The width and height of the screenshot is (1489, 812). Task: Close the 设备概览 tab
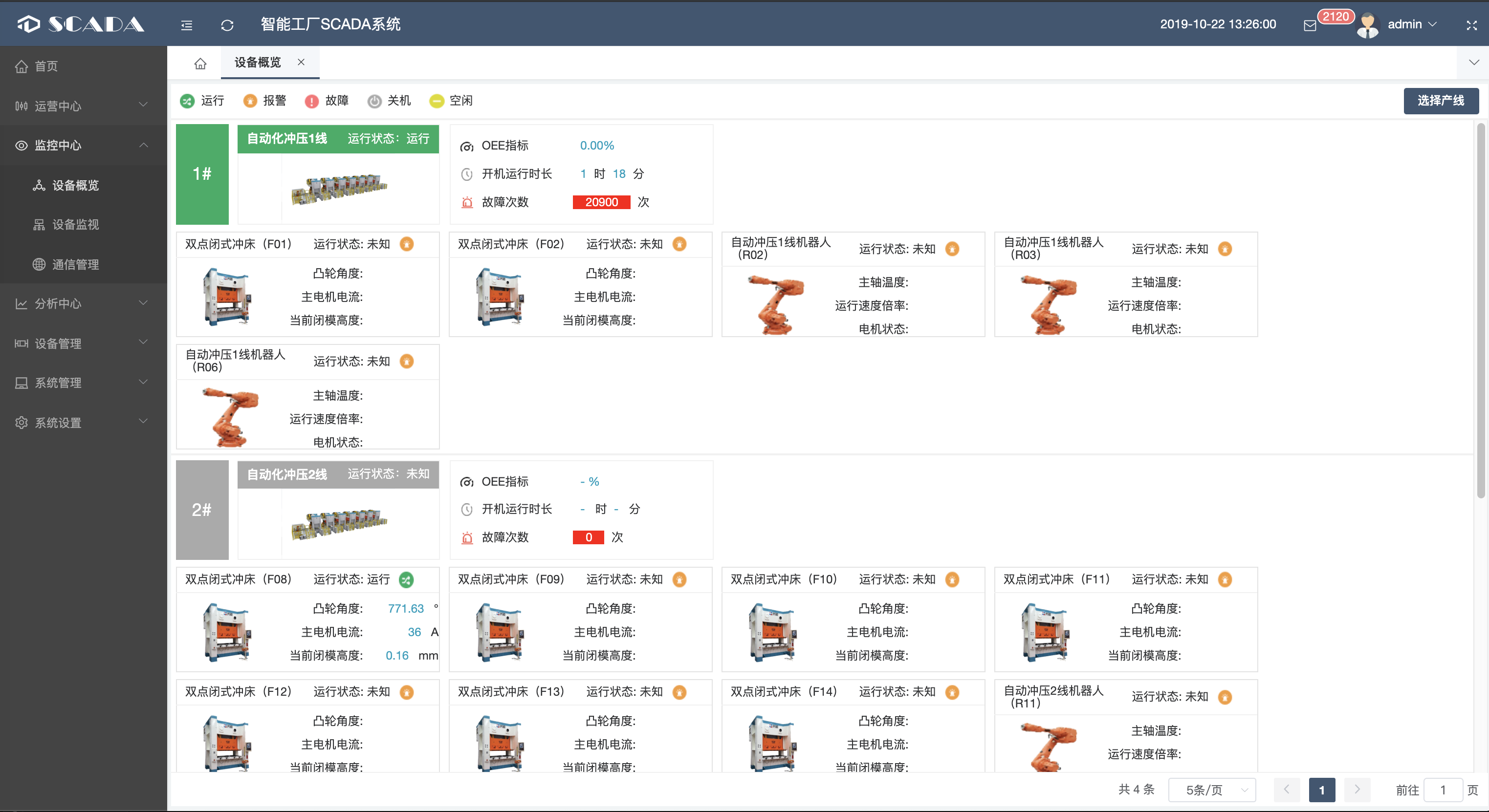301,62
